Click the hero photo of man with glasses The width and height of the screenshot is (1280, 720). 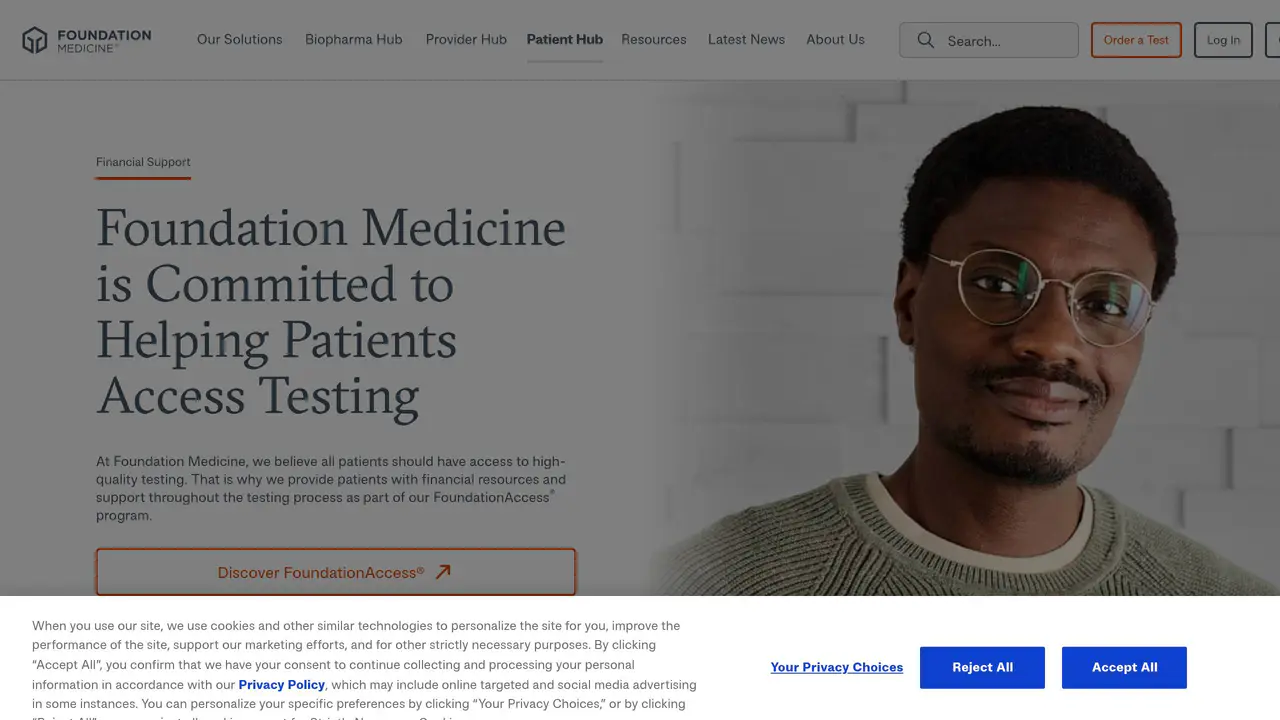coord(965,338)
